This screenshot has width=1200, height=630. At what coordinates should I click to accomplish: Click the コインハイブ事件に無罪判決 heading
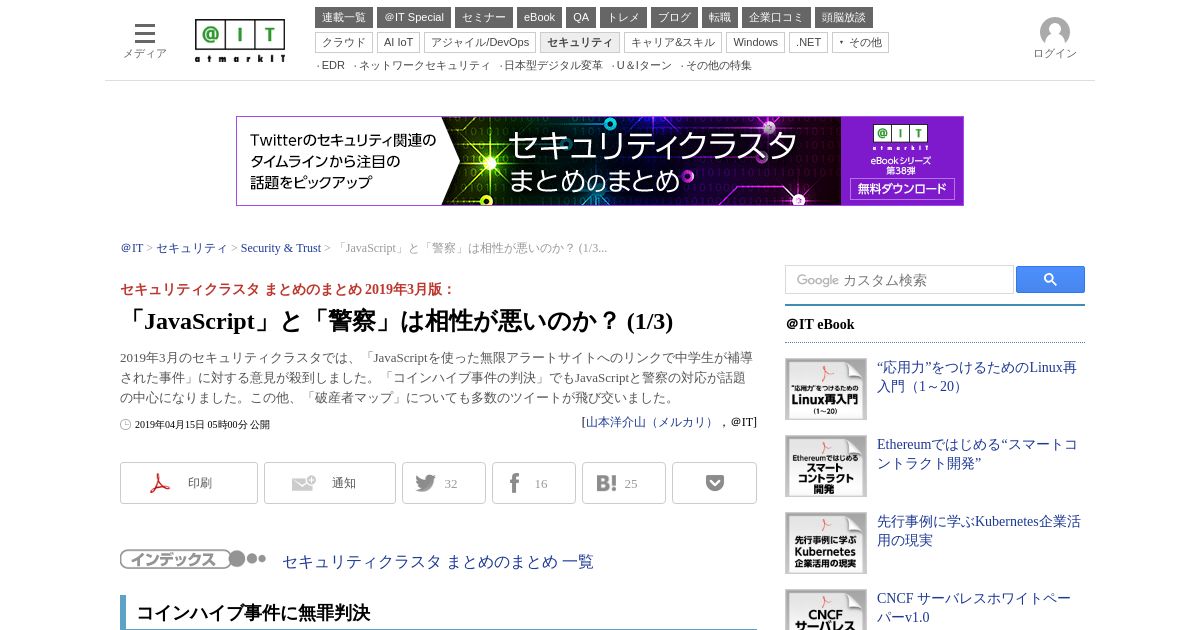tap(253, 613)
